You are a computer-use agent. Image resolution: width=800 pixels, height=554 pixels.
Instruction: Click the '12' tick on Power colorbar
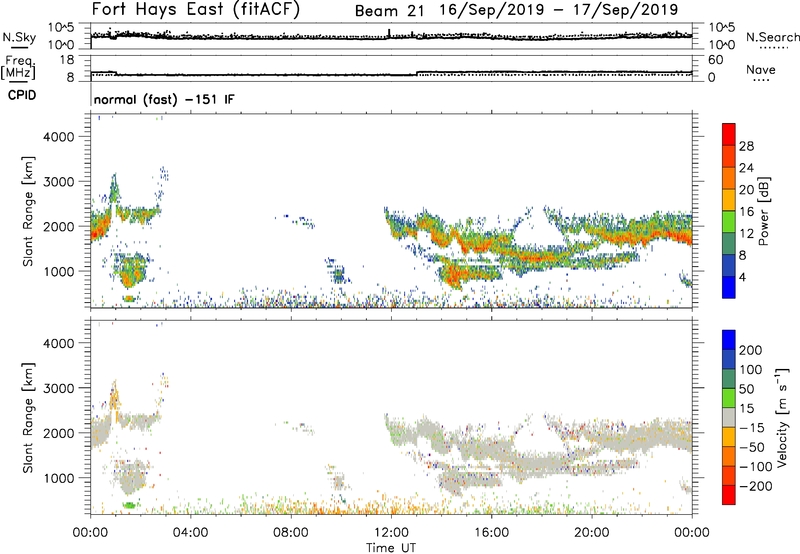point(746,234)
